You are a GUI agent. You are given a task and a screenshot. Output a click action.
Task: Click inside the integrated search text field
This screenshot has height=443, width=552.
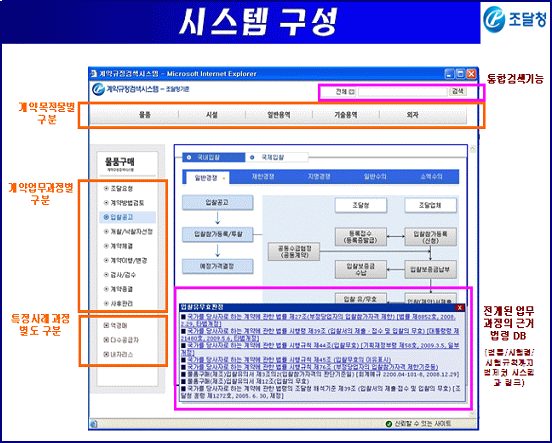pyautogui.click(x=402, y=92)
